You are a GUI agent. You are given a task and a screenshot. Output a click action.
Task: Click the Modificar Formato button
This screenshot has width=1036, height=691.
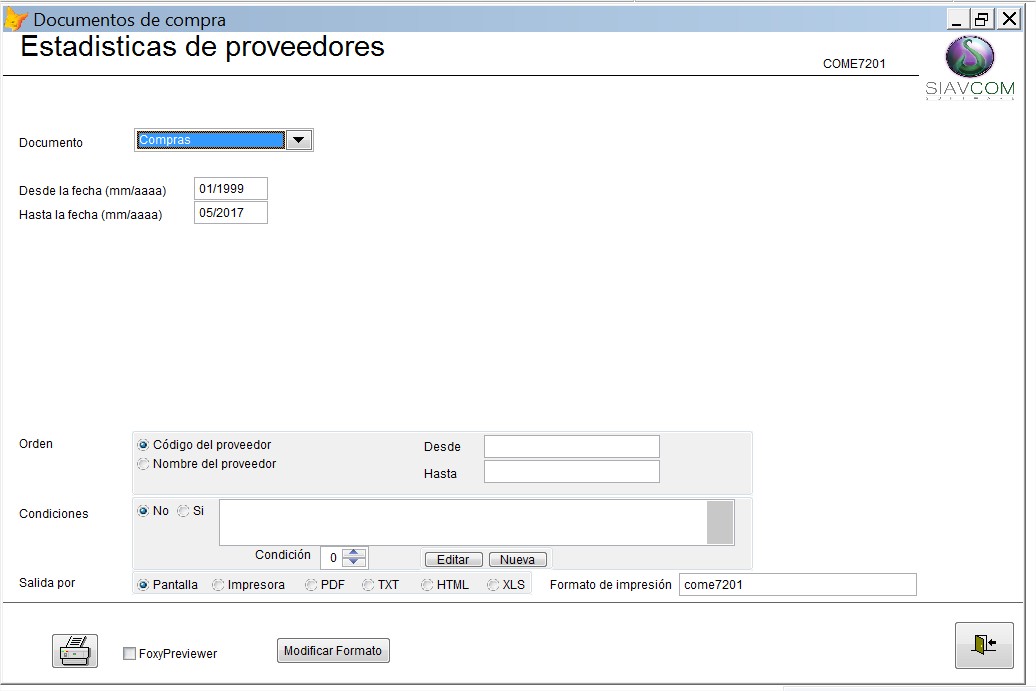[x=333, y=651]
